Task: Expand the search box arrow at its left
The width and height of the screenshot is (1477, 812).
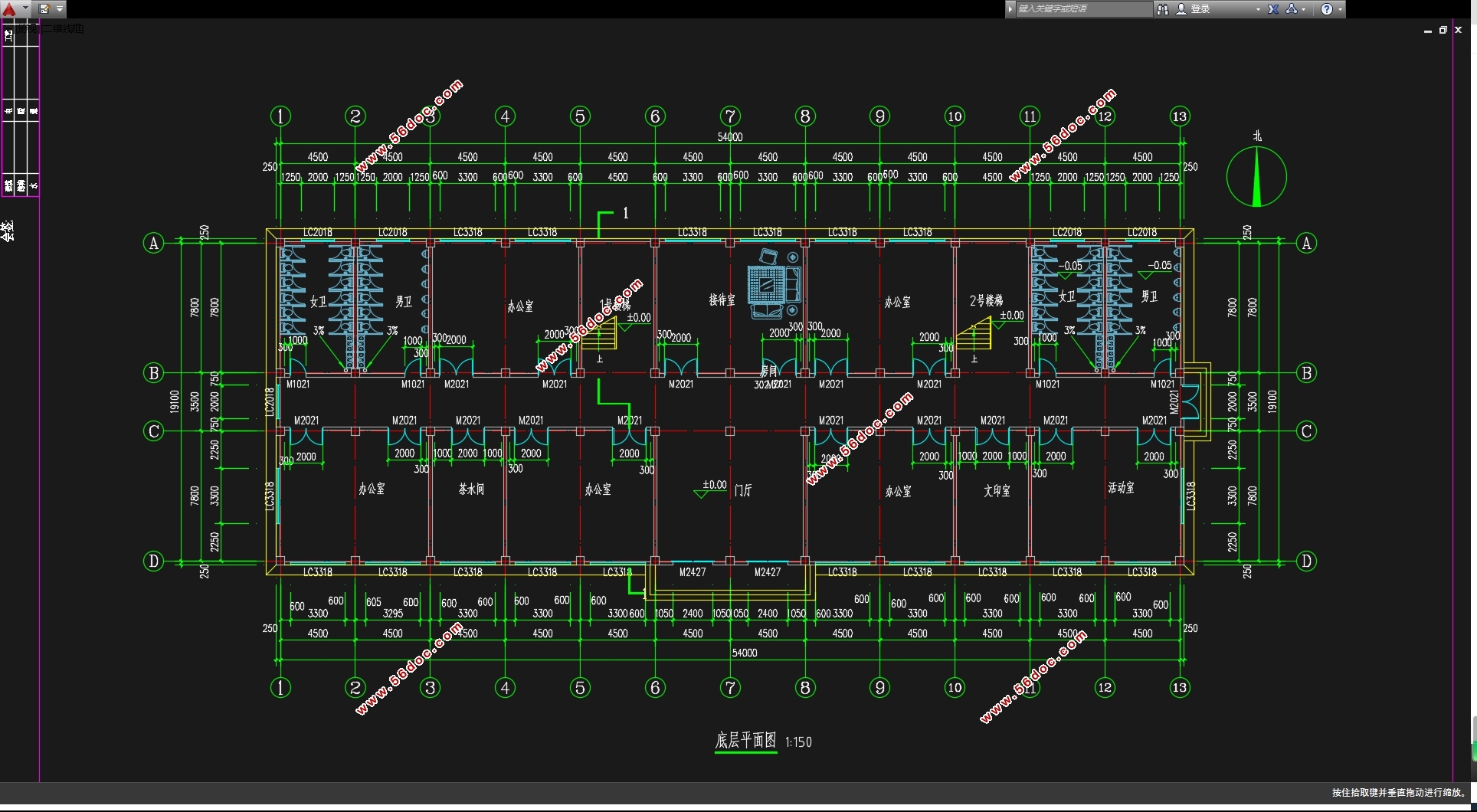Action: [x=1010, y=9]
